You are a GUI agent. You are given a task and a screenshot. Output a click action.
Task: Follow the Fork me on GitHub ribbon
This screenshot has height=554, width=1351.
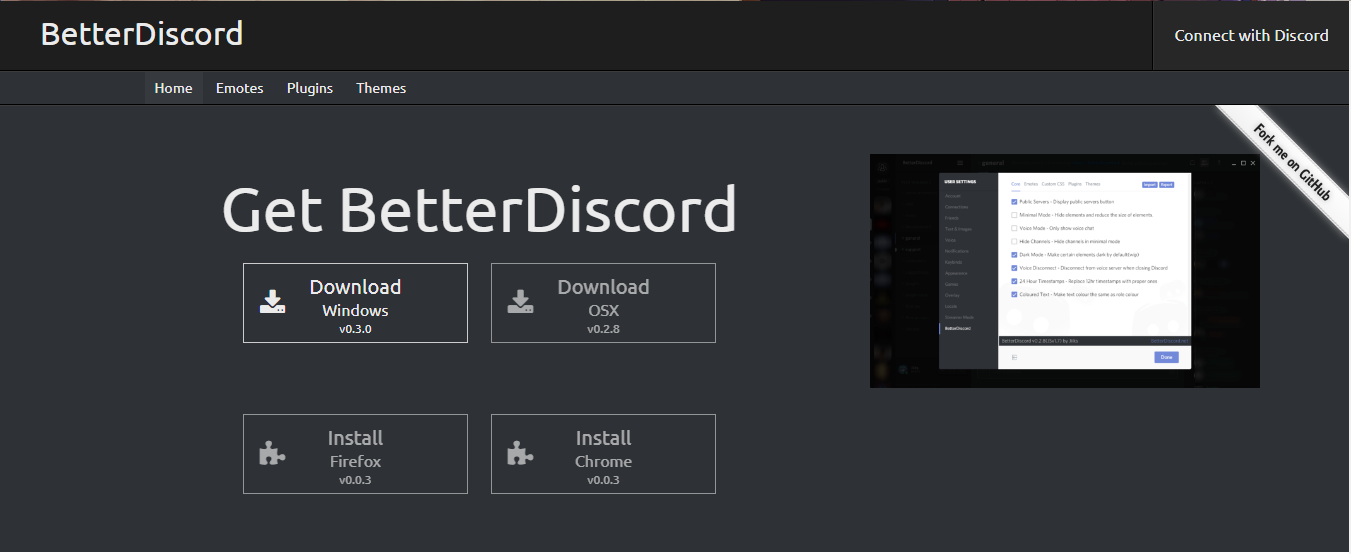click(1291, 163)
